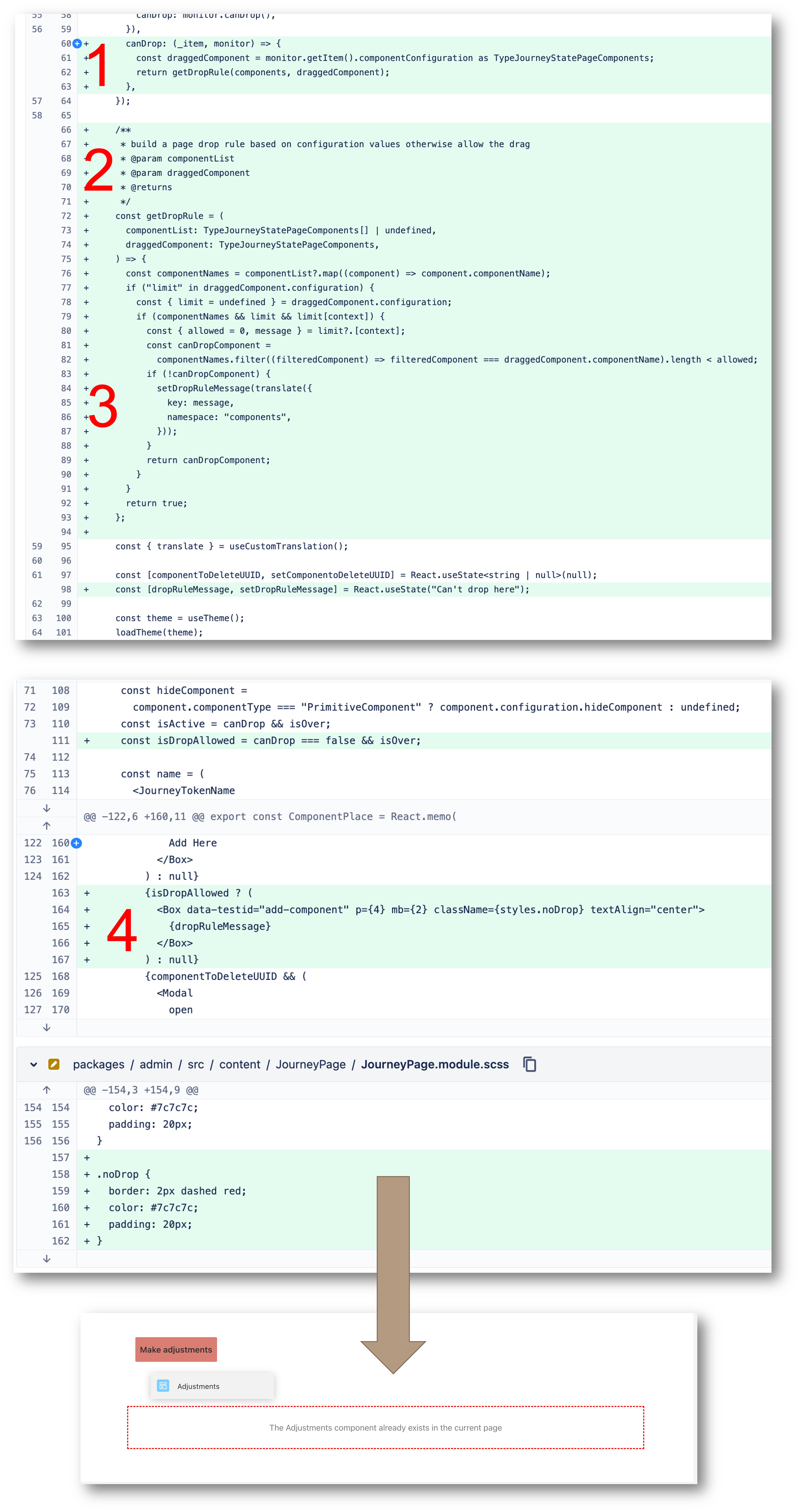Click line '{isDropAllowed ? ('

point(198,893)
